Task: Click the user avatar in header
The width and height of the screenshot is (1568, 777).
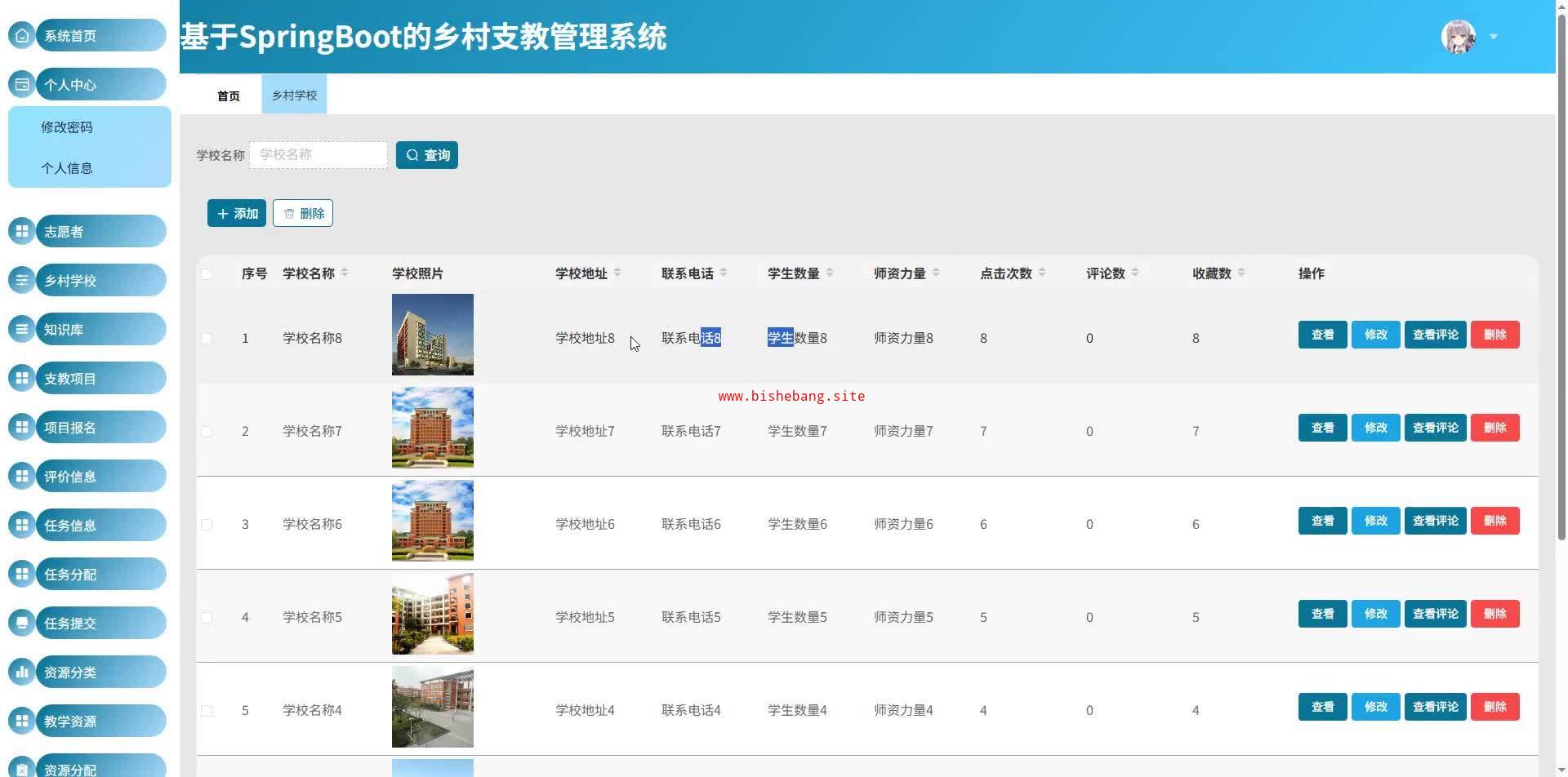Action: [x=1458, y=37]
